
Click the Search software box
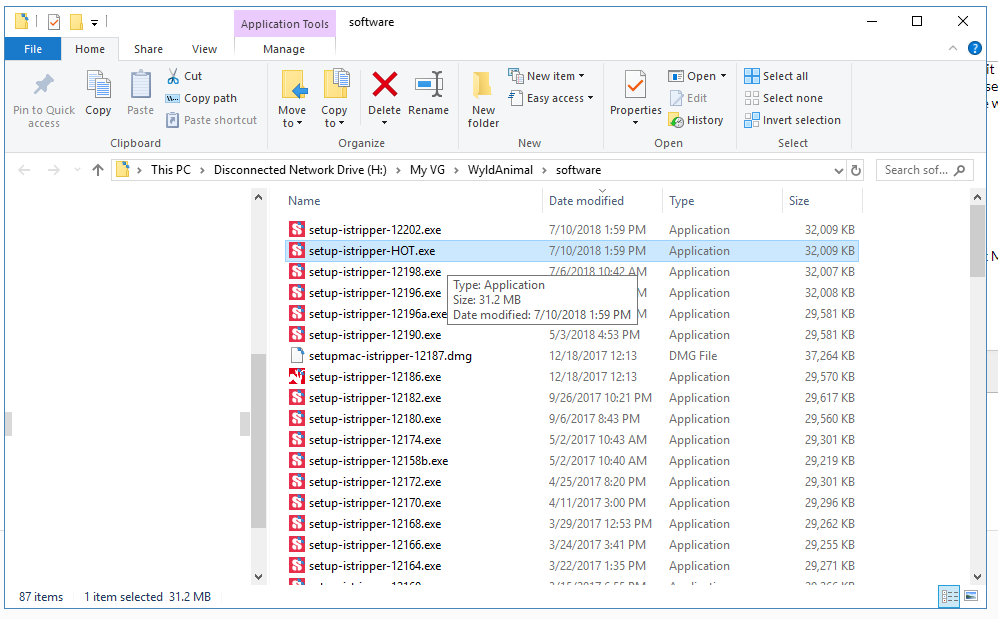coord(924,170)
